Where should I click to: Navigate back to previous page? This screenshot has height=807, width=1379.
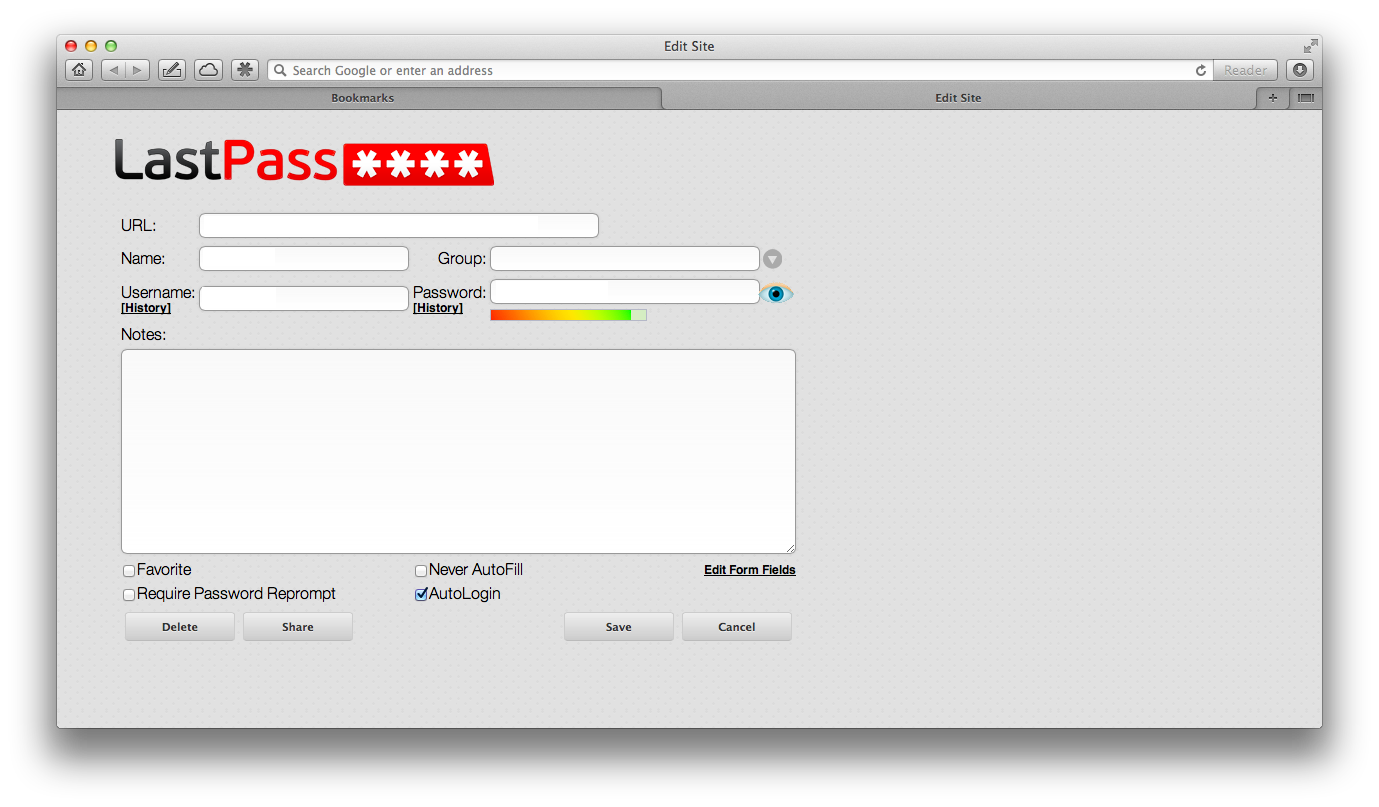(113, 70)
